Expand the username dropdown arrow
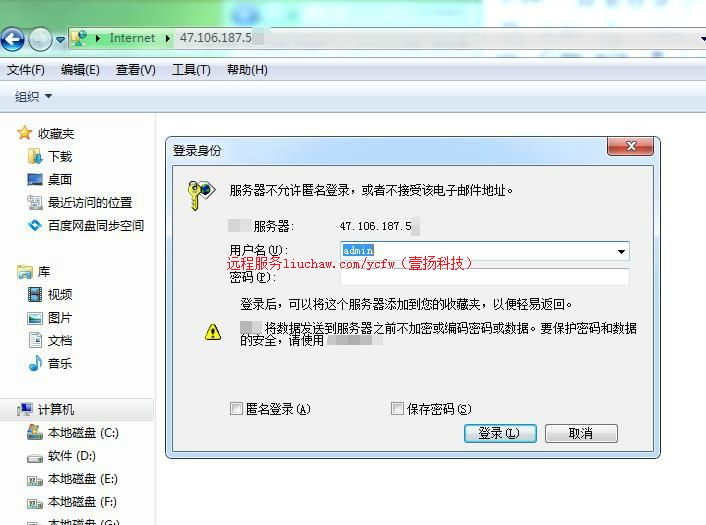 pos(621,251)
